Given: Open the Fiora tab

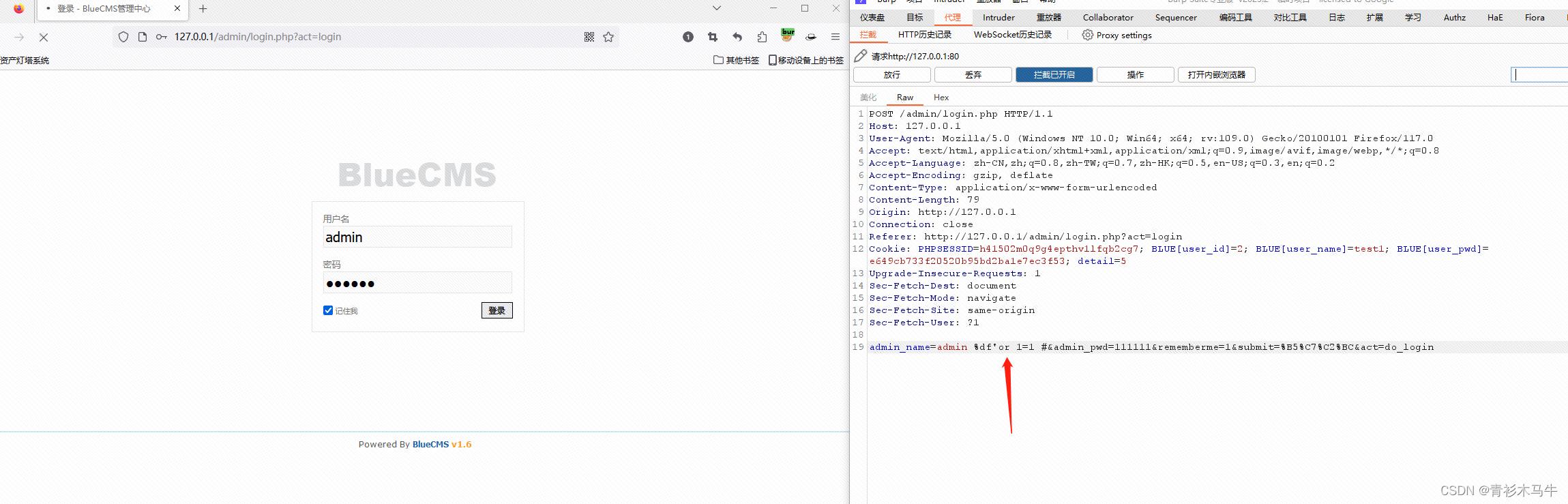Looking at the screenshot, I should pos(1535,18).
